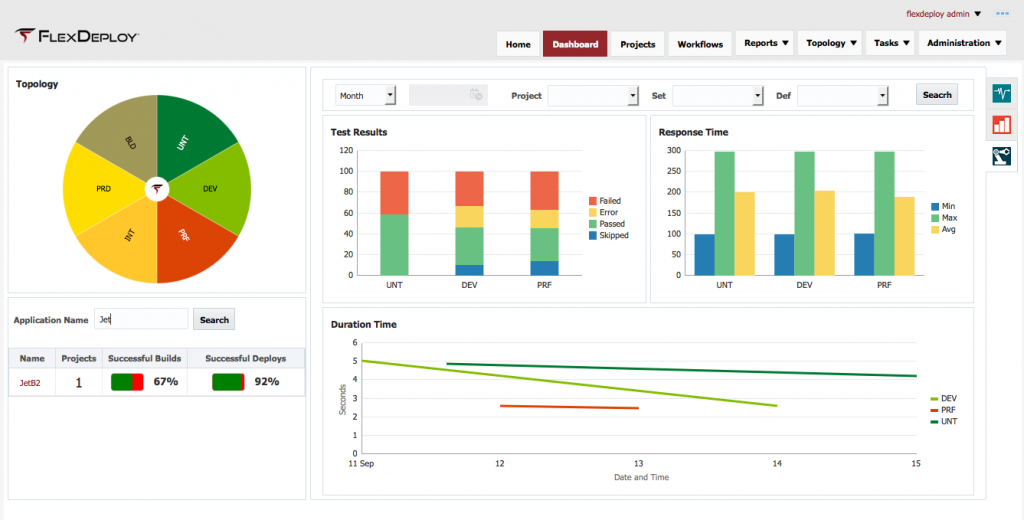Click Search next to Application Name
The height and width of the screenshot is (520, 1024).
pyautogui.click(x=214, y=319)
